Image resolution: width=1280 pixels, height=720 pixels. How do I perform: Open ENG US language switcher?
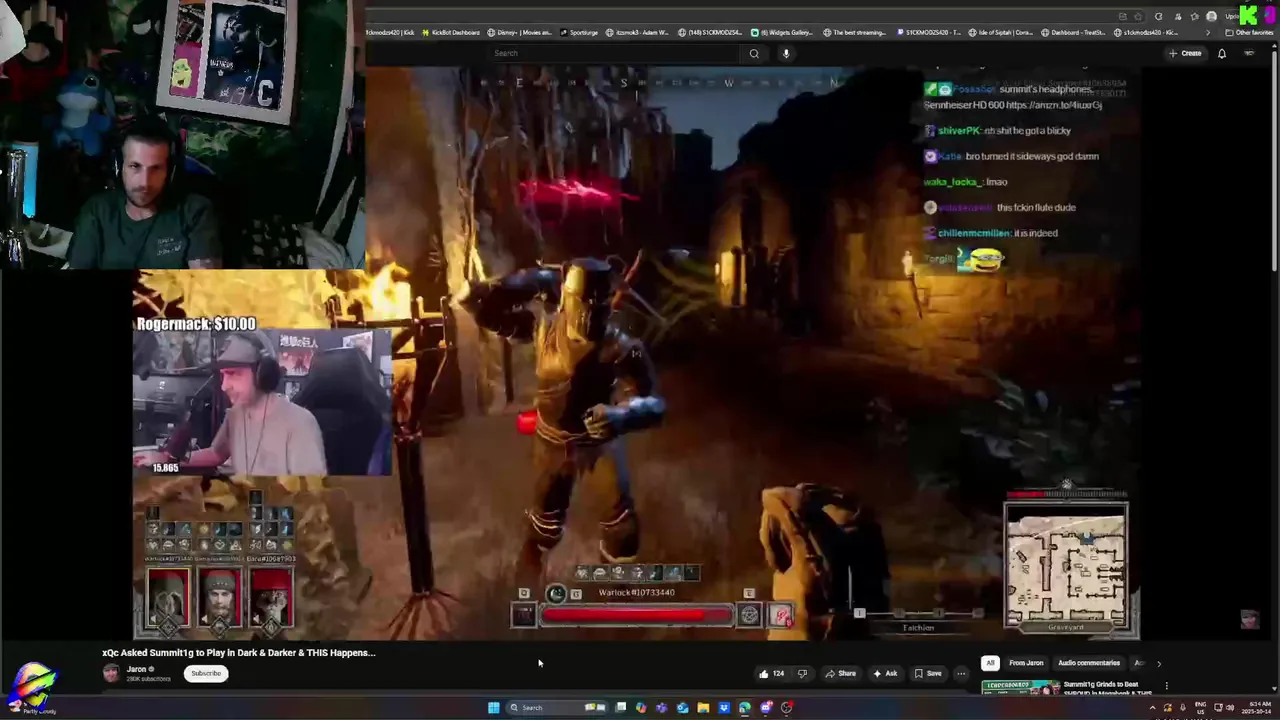(x=1200, y=708)
